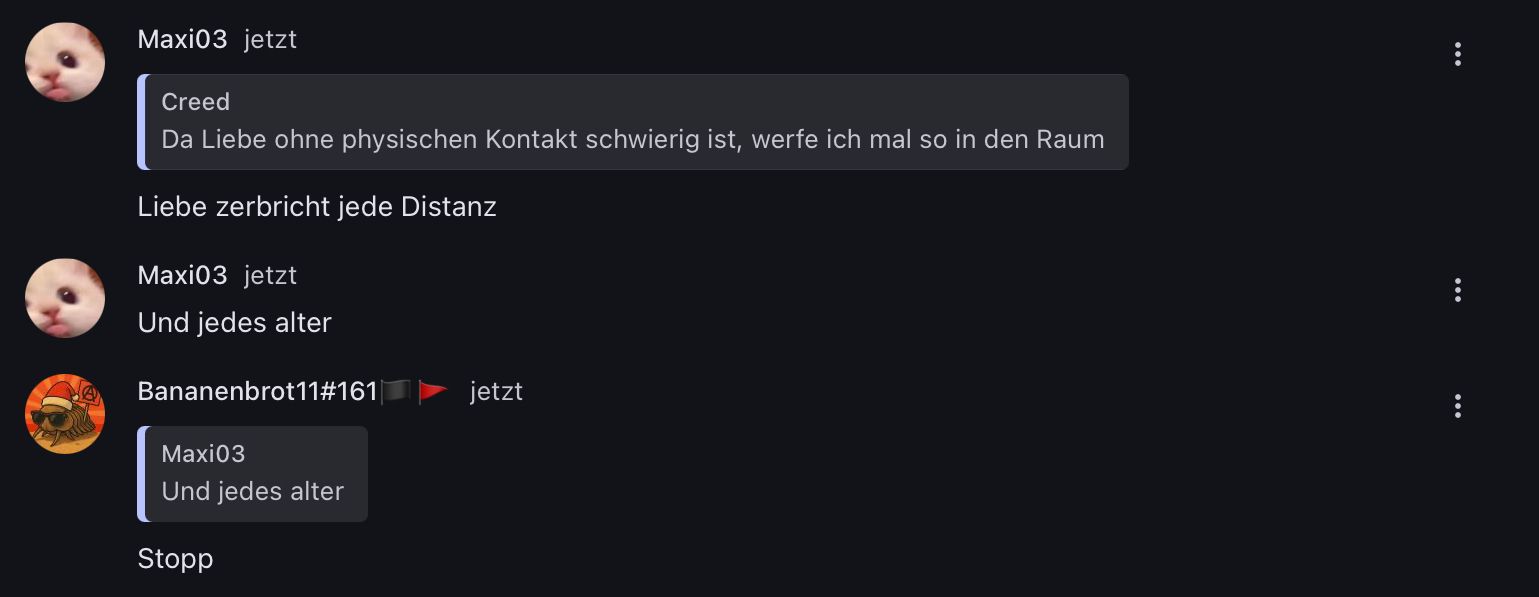Viewport: 1539px width, 597px height.
Task: Click the quoted "Und jedes alter" text inside the reply
Action: tap(252, 492)
